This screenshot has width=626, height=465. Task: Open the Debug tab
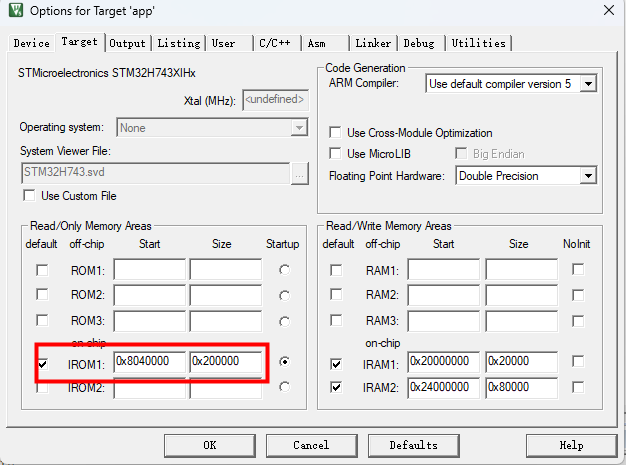(x=420, y=43)
